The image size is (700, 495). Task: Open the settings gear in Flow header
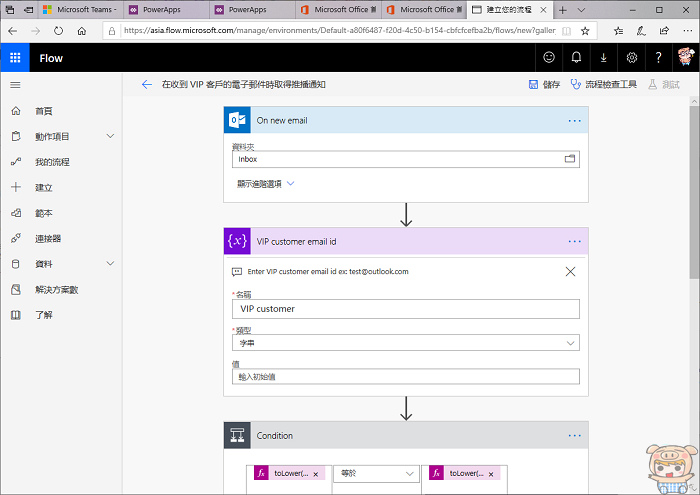click(x=632, y=58)
